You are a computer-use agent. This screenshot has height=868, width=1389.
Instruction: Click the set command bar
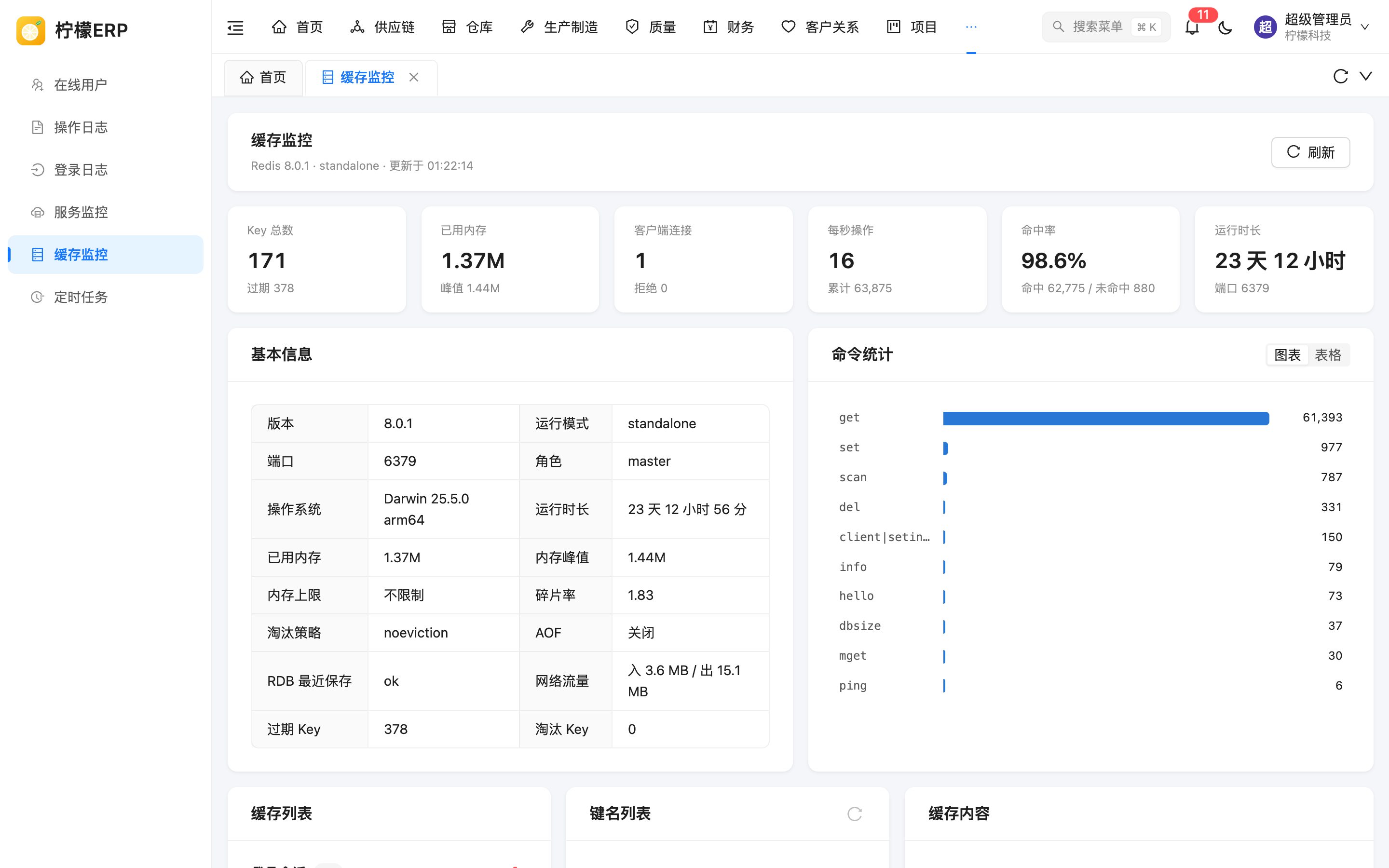945,448
